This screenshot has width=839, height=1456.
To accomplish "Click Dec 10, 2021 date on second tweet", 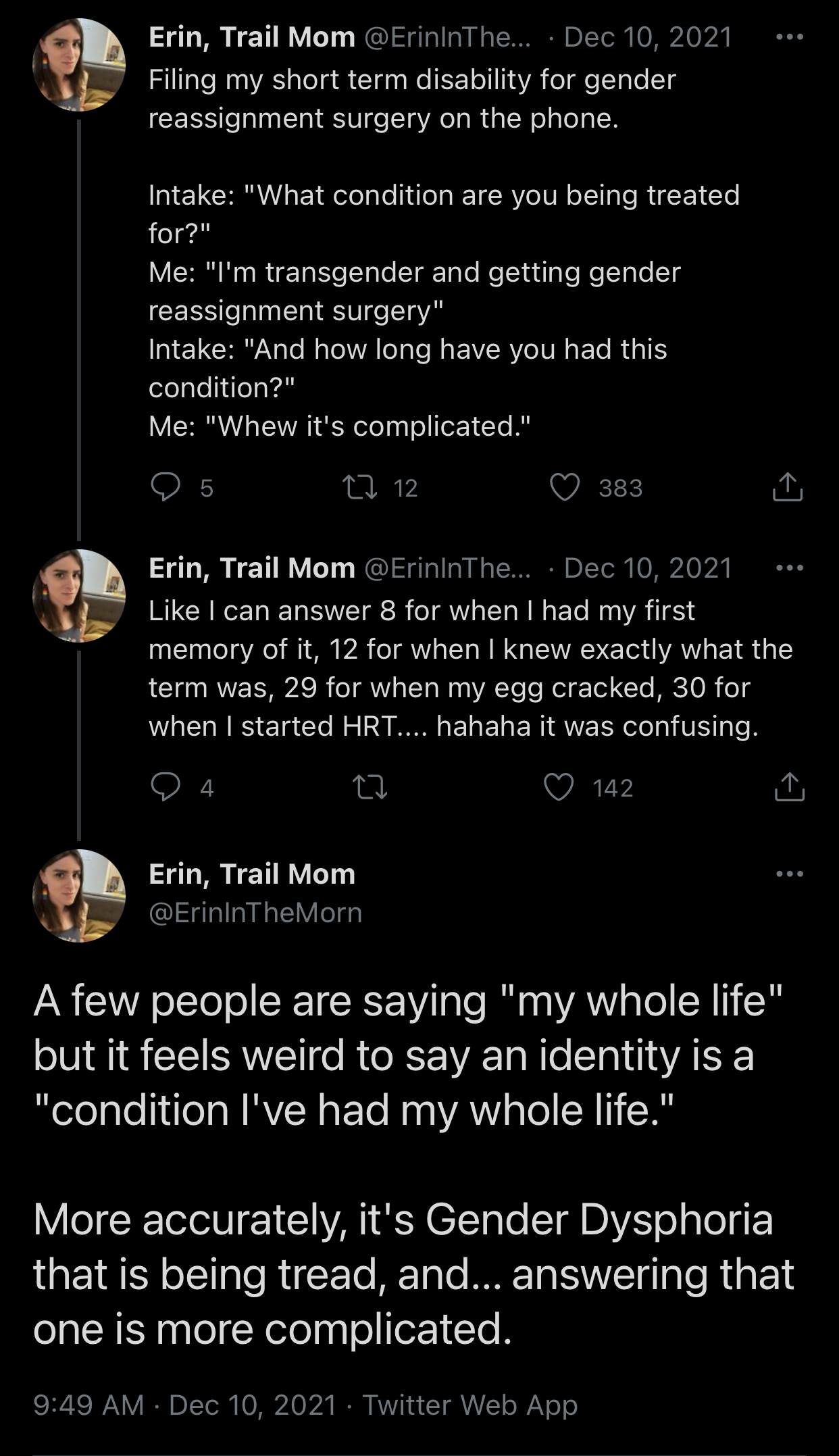I will pos(648,568).
